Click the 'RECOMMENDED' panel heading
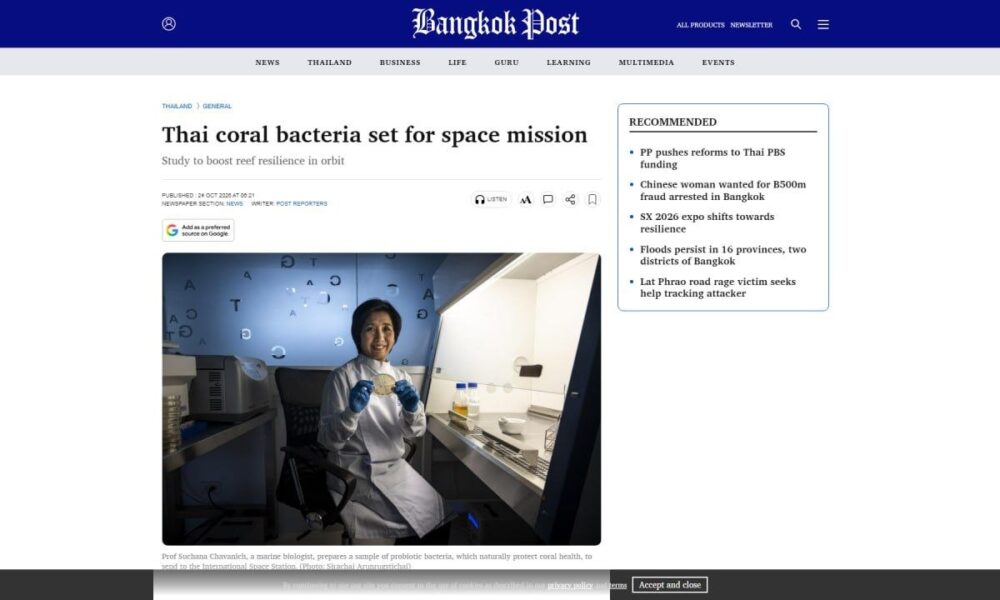Image resolution: width=1000 pixels, height=600 pixels. pos(672,122)
